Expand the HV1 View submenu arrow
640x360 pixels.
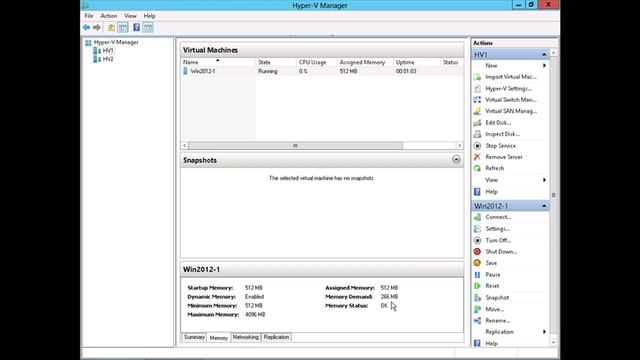pyautogui.click(x=544, y=180)
